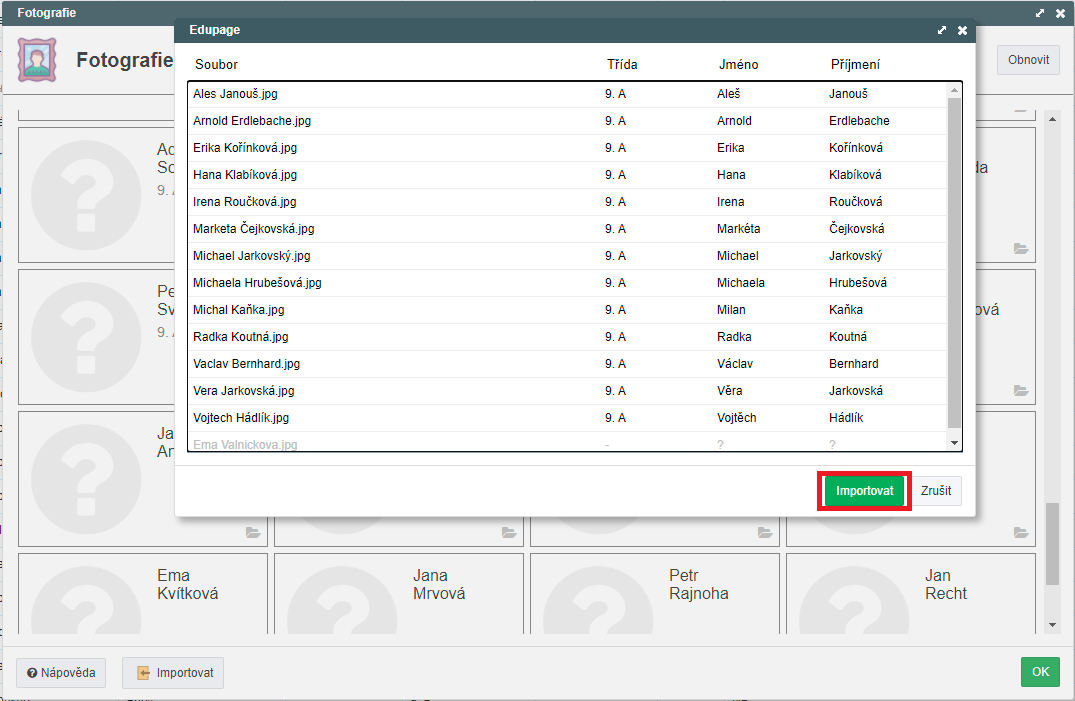Select file Vera Jarkovská.jpg
This screenshot has width=1075, height=701.
(243, 391)
